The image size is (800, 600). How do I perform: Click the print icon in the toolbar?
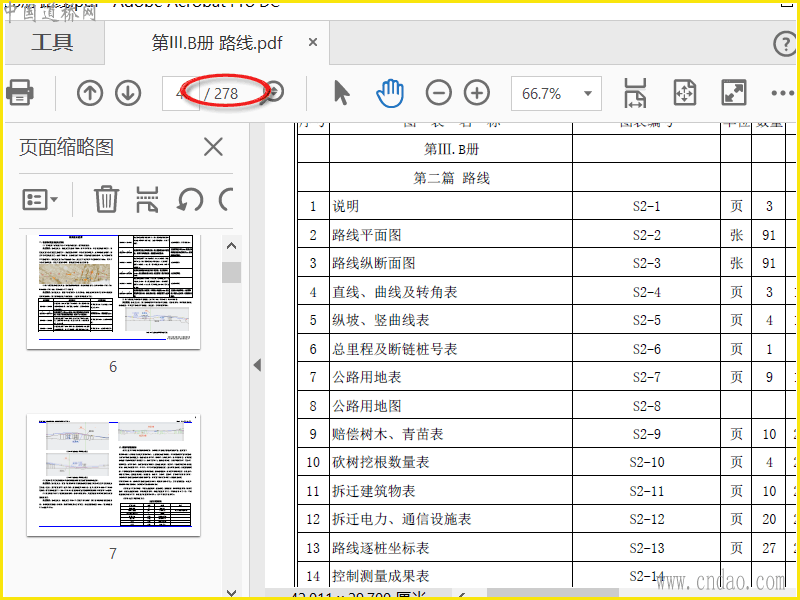point(20,93)
